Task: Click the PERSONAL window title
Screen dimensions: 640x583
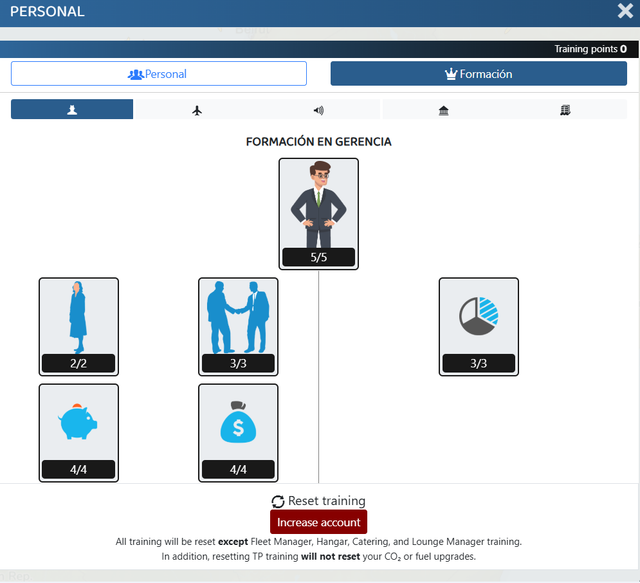Action: tap(47, 11)
